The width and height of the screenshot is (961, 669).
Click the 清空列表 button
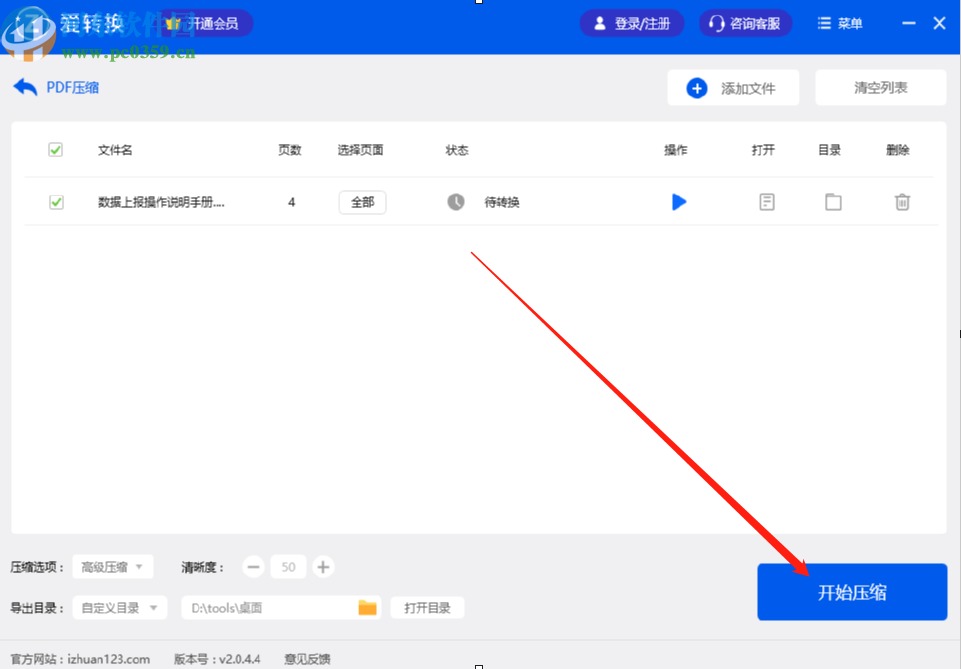881,88
